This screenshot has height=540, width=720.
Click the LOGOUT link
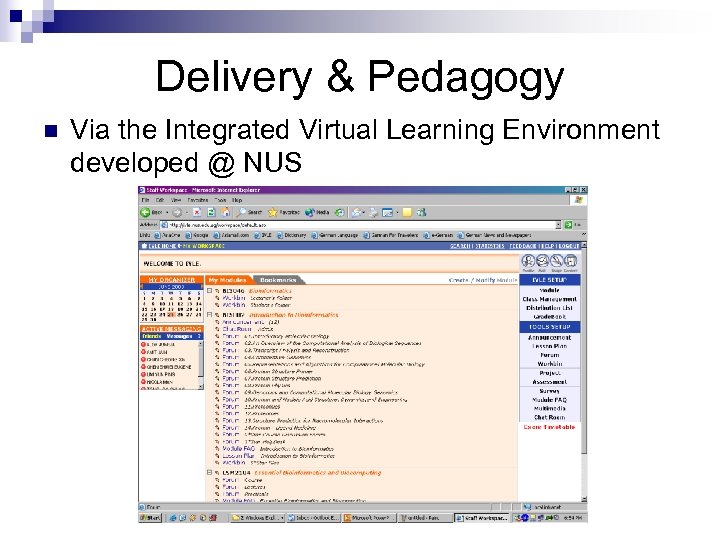click(569, 246)
